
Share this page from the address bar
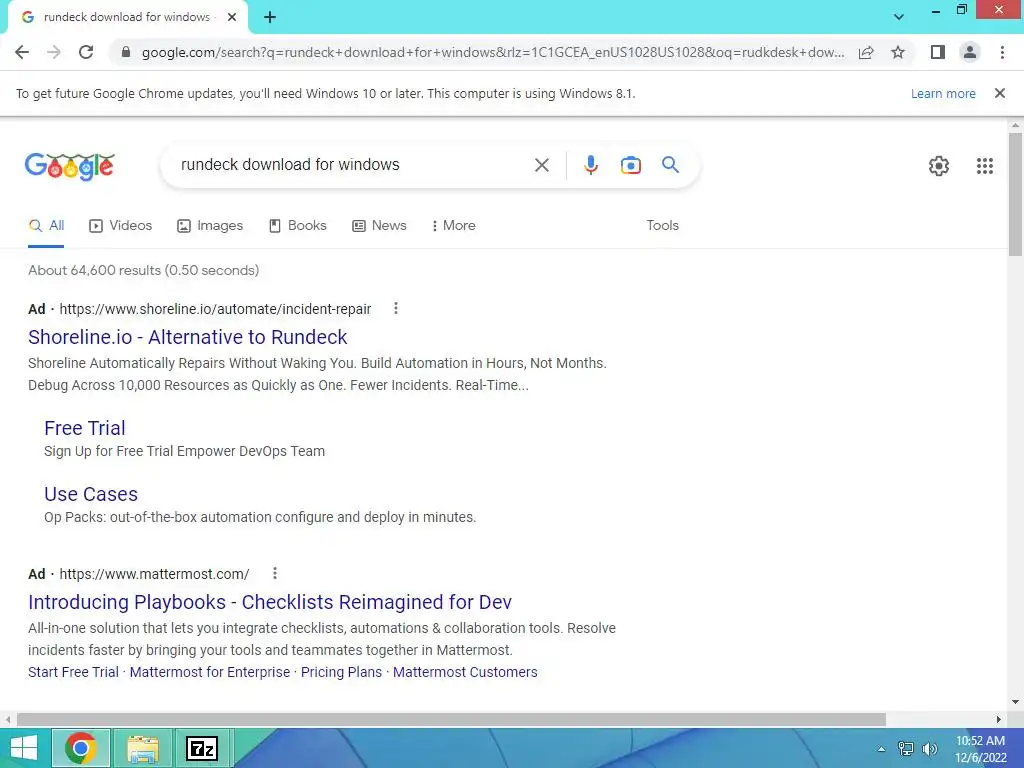pos(866,52)
